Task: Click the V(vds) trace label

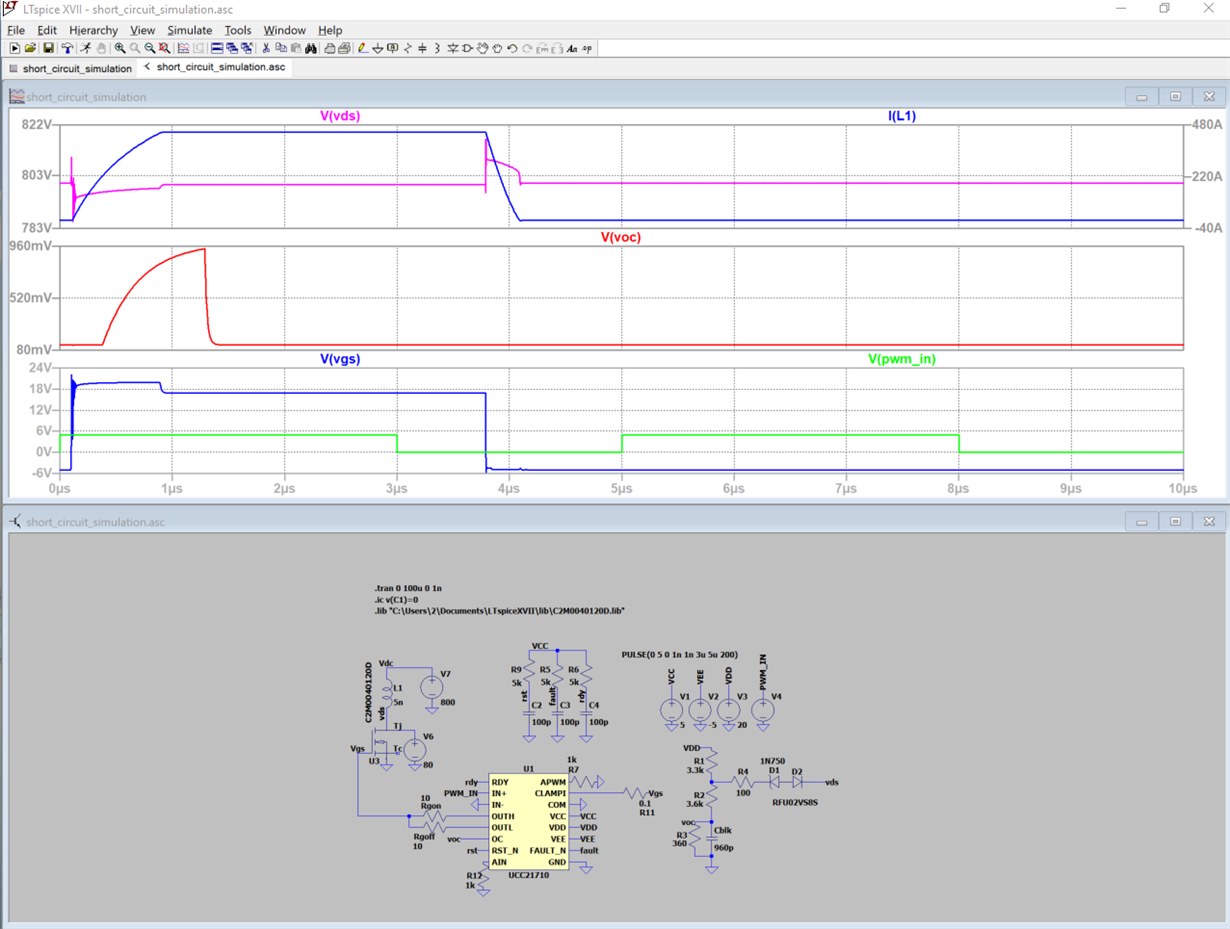Action: (340, 116)
